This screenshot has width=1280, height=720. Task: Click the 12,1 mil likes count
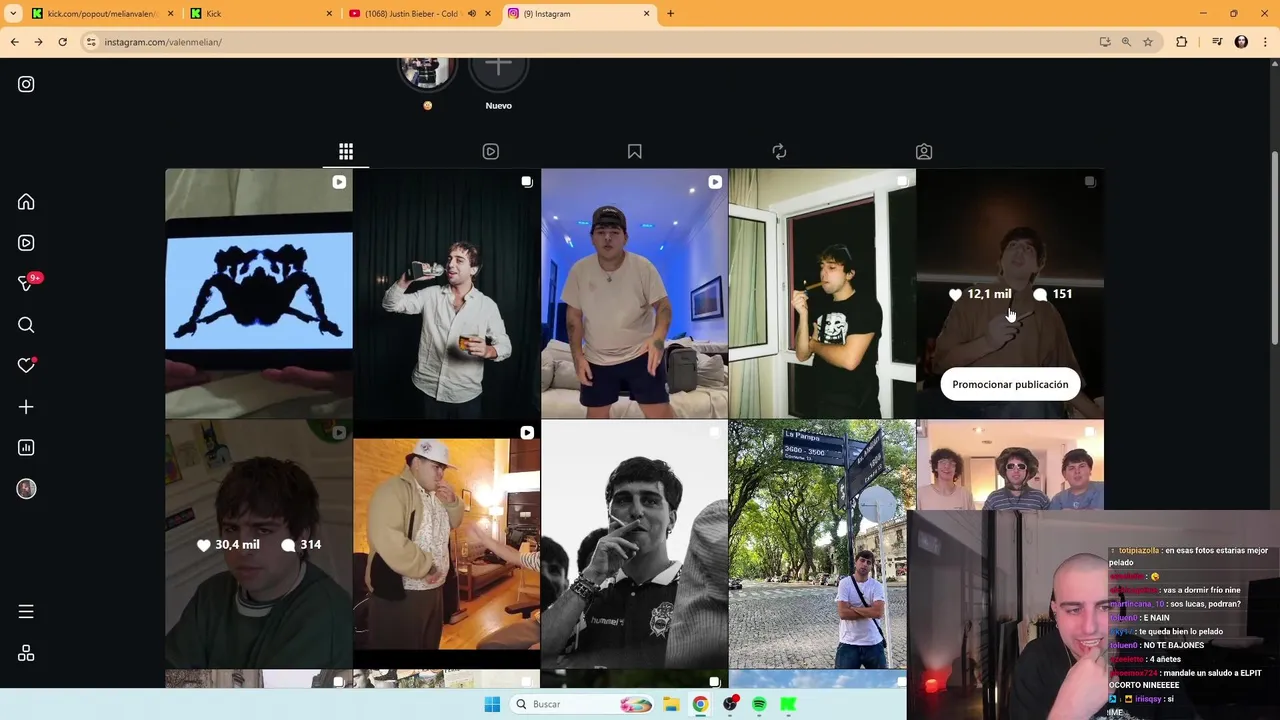[x=980, y=294]
